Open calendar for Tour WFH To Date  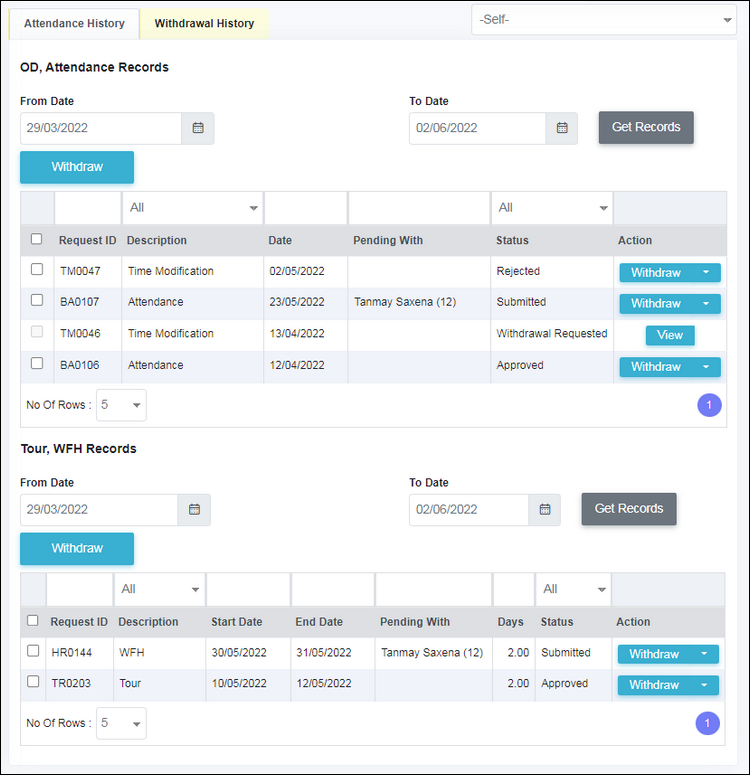tap(544, 510)
